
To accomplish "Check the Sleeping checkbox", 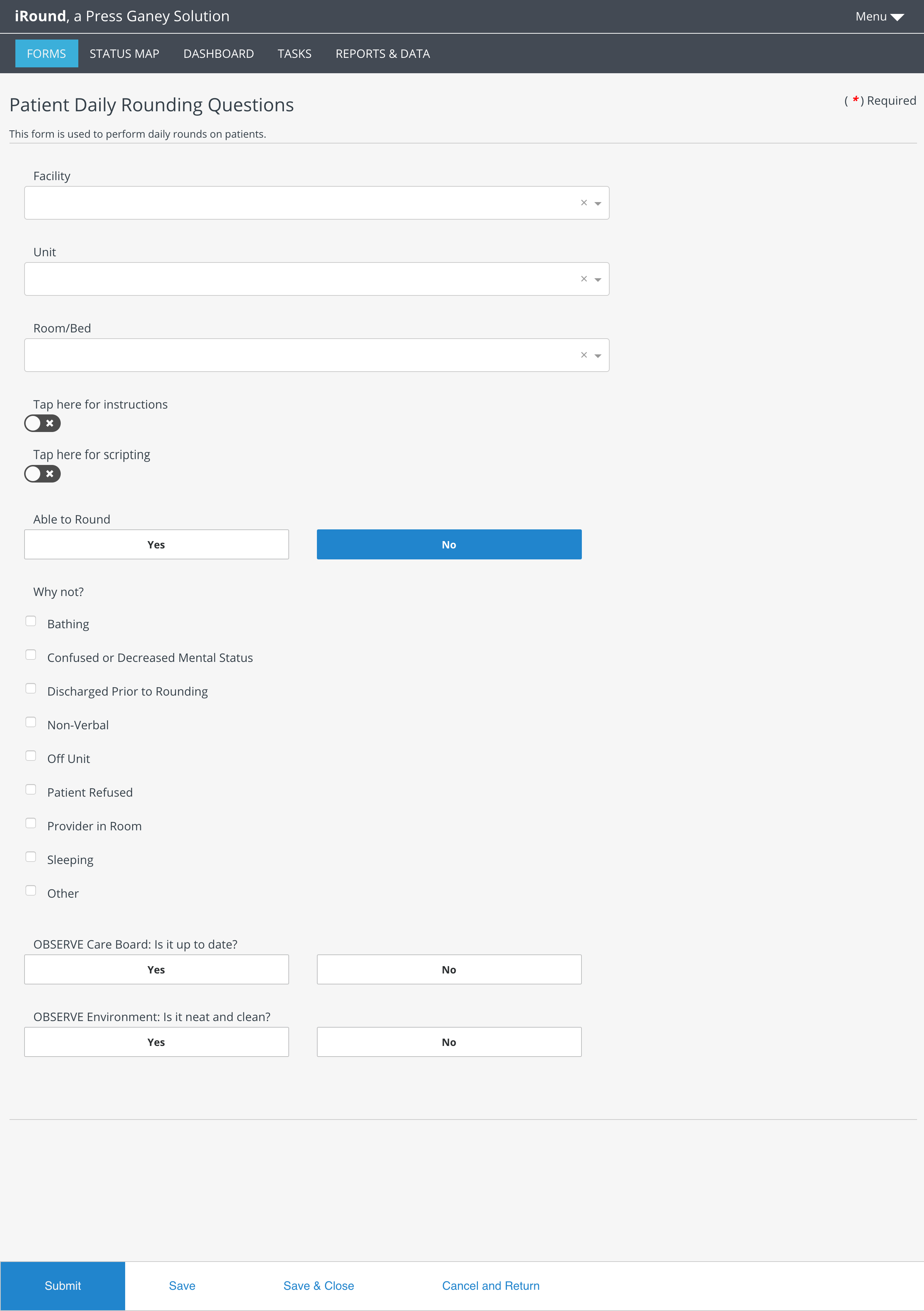I will (x=31, y=857).
